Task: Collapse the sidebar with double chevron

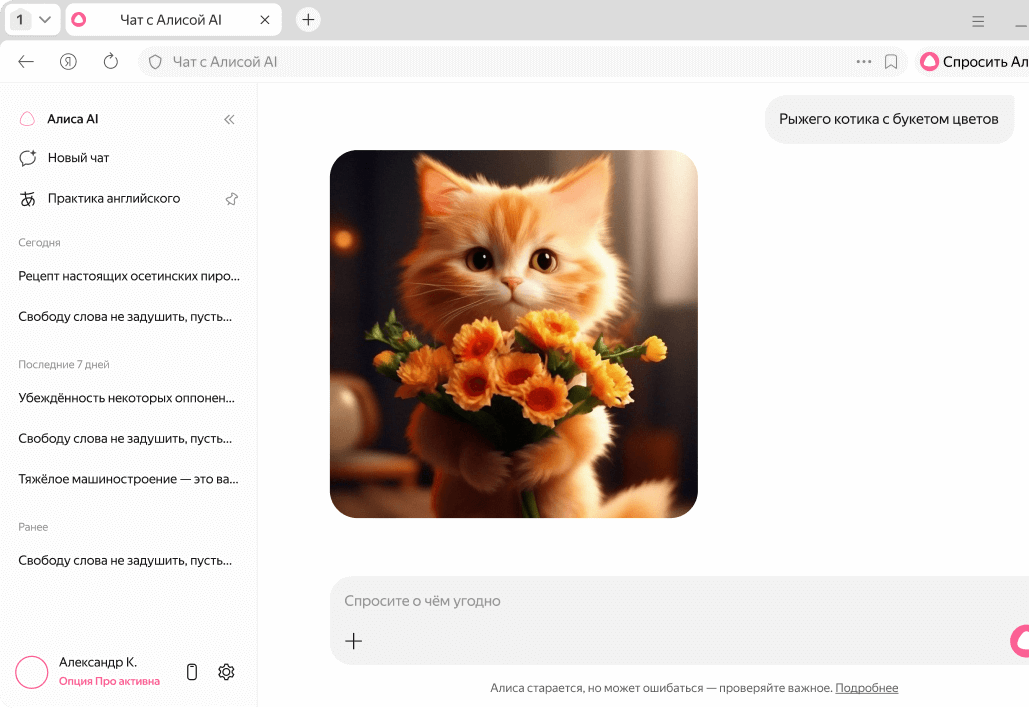Action: pos(229,119)
